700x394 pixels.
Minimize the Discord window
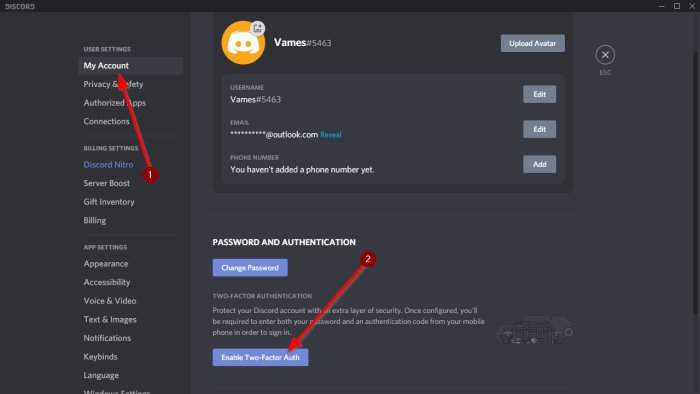662,6
